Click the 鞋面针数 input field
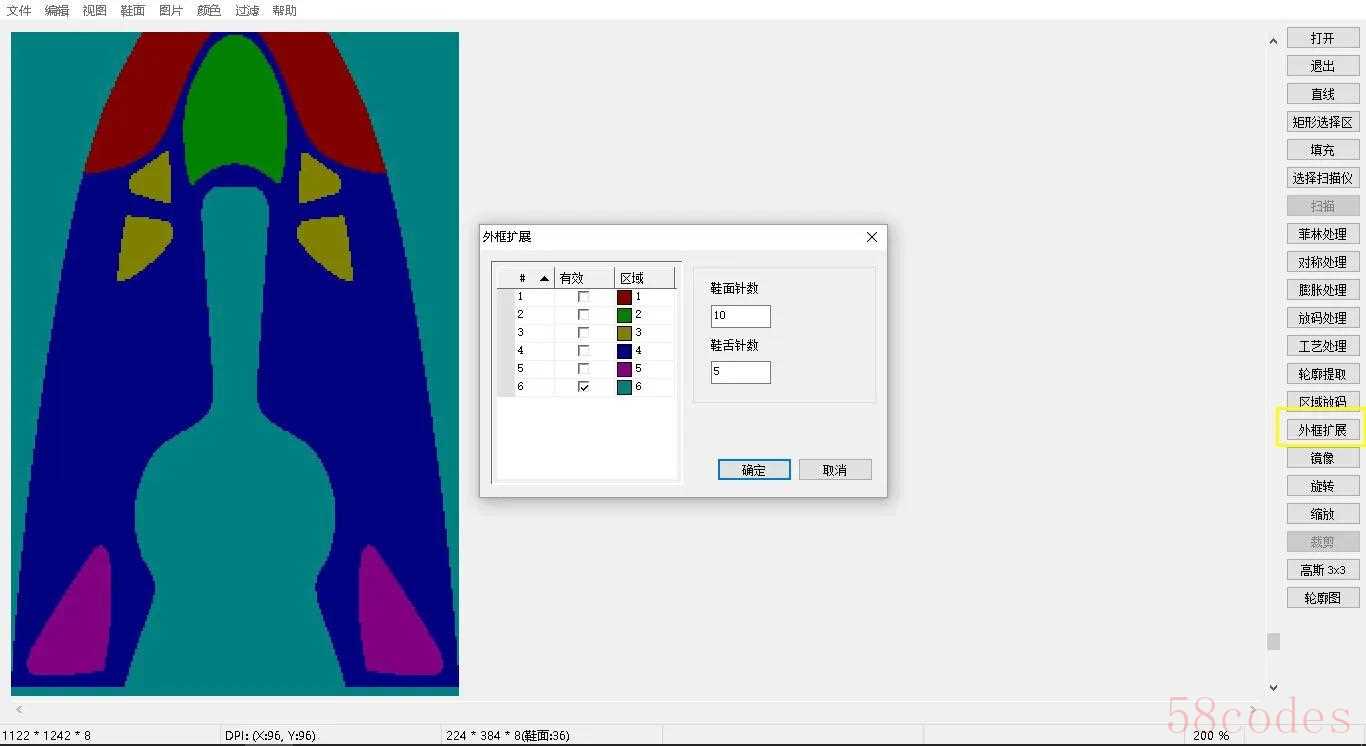 tap(740, 316)
